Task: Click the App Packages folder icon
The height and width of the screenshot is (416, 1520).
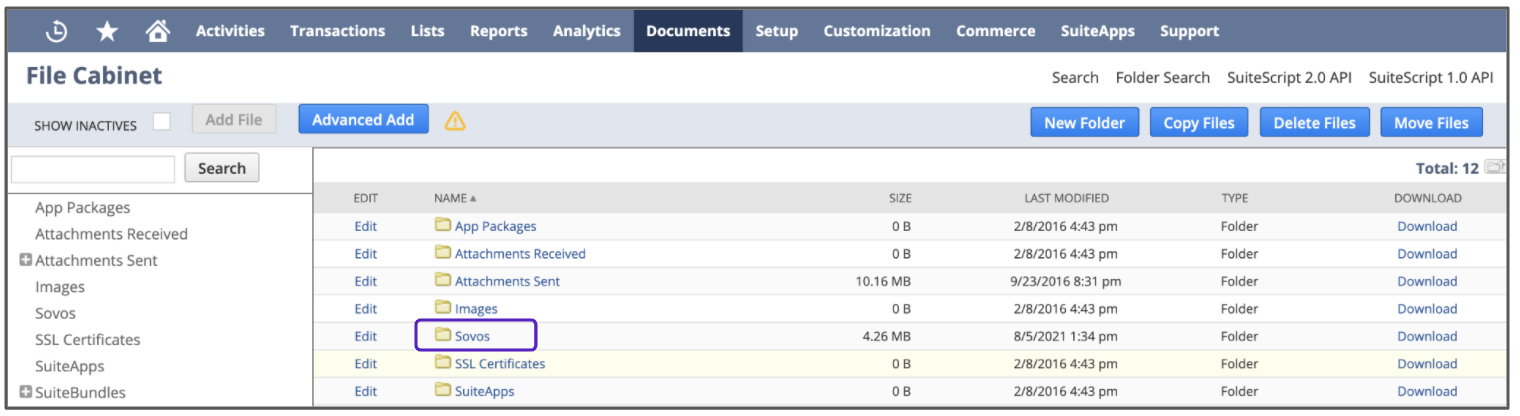Action: [x=443, y=226]
